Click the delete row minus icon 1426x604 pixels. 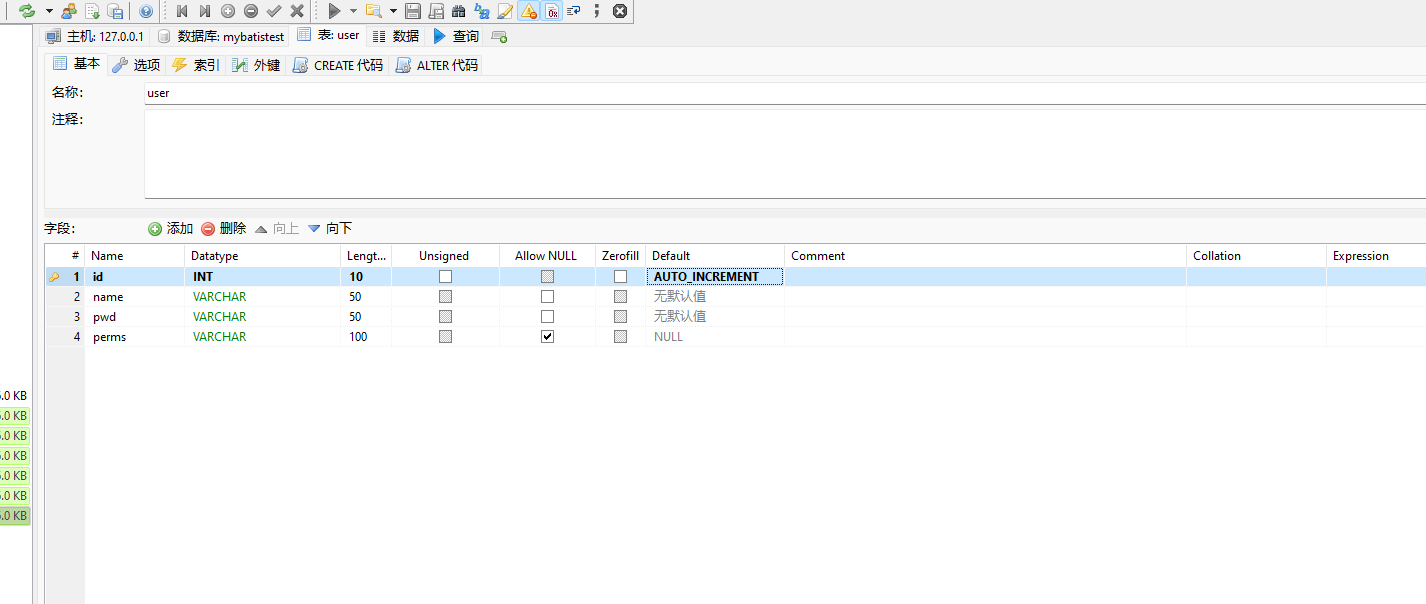click(x=251, y=11)
